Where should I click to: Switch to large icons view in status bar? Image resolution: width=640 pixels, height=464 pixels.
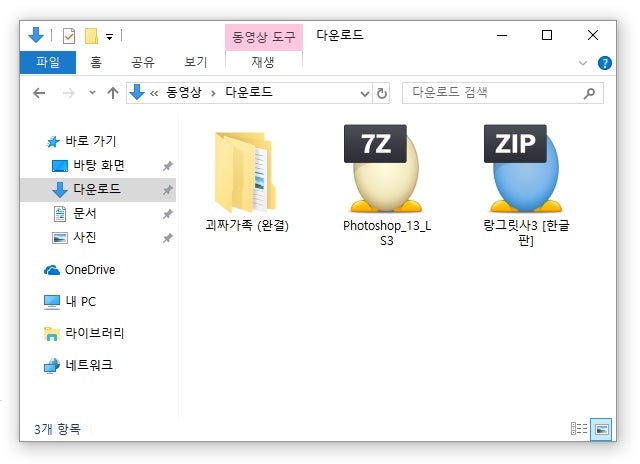pyautogui.click(x=601, y=429)
